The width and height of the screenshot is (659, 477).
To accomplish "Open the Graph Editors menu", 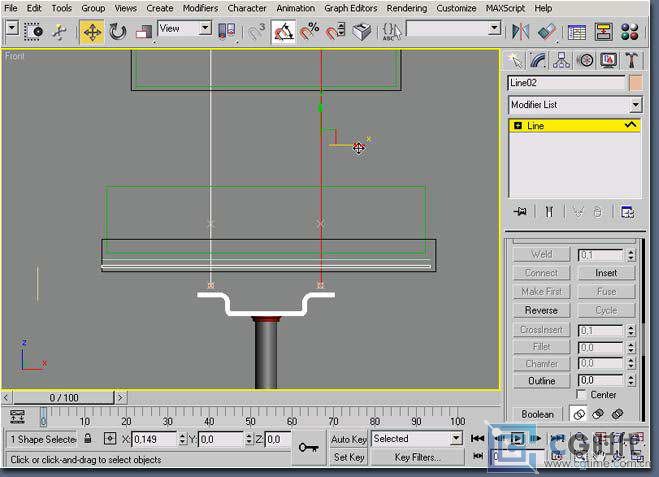I will point(351,8).
